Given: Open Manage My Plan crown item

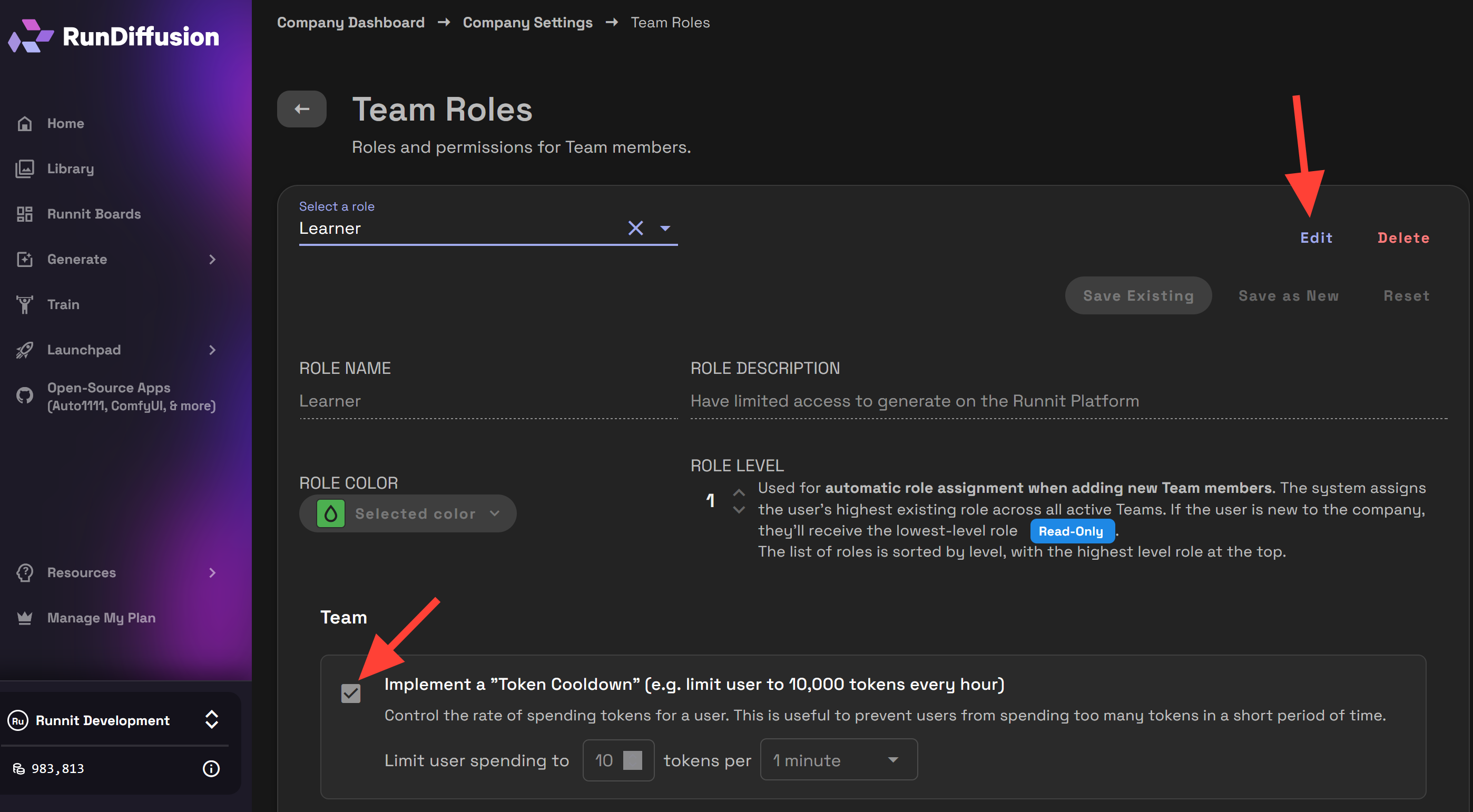Looking at the screenshot, I should [101, 618].
